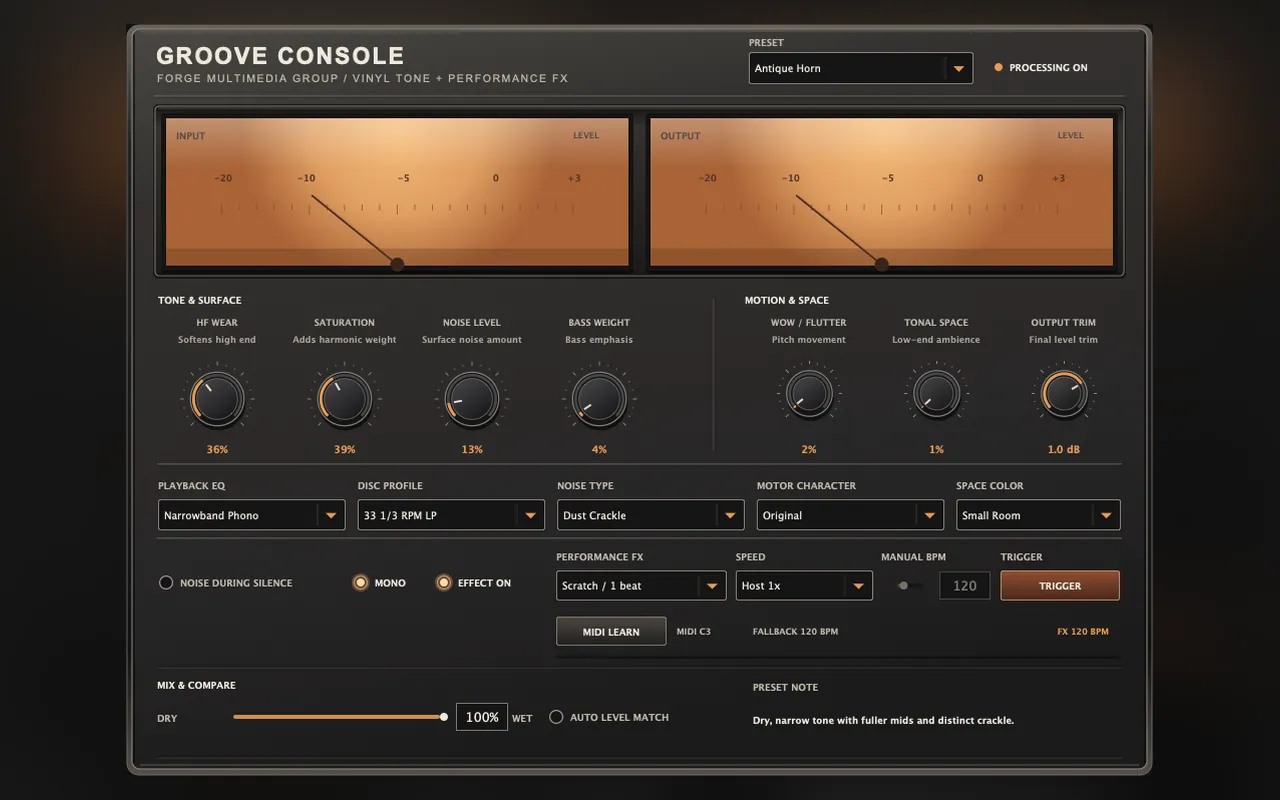The height and width of the screenshot is (800, 1280).
Task: Click the Noise Level knob
Action: click(472, 399)
